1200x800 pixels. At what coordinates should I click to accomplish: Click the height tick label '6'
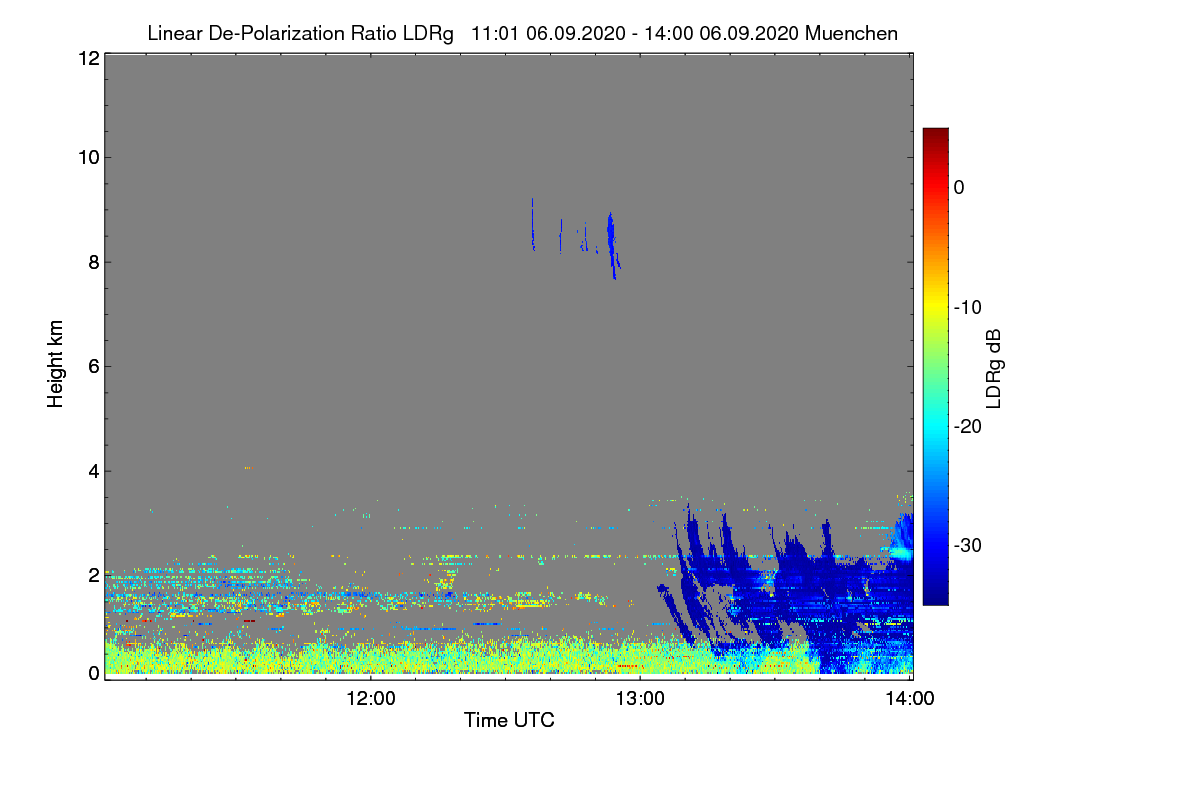(93, 366)
